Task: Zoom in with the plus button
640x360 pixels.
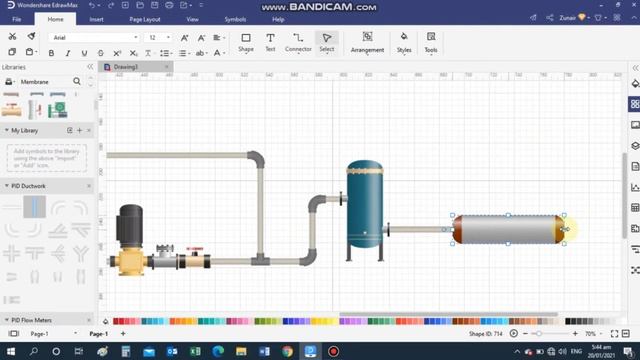Action: click(x=575, y=333)
